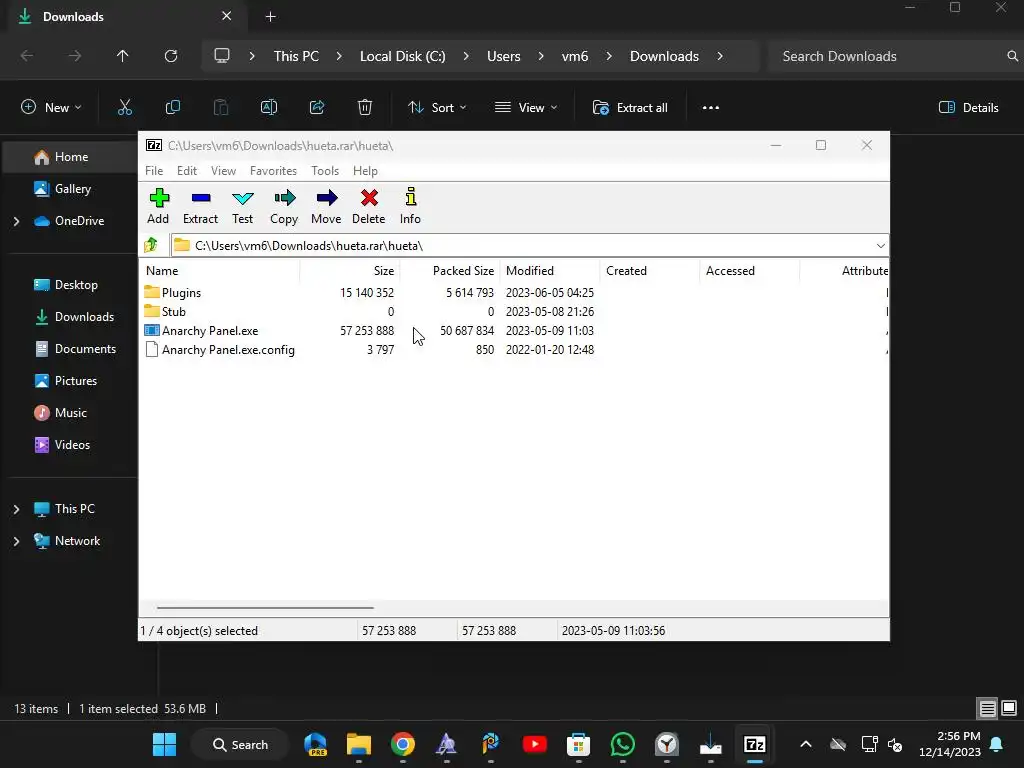Click the vm6 breadcrumb segment
The width and height of the screenshot is (1024, 768).
tap(575, 56)
